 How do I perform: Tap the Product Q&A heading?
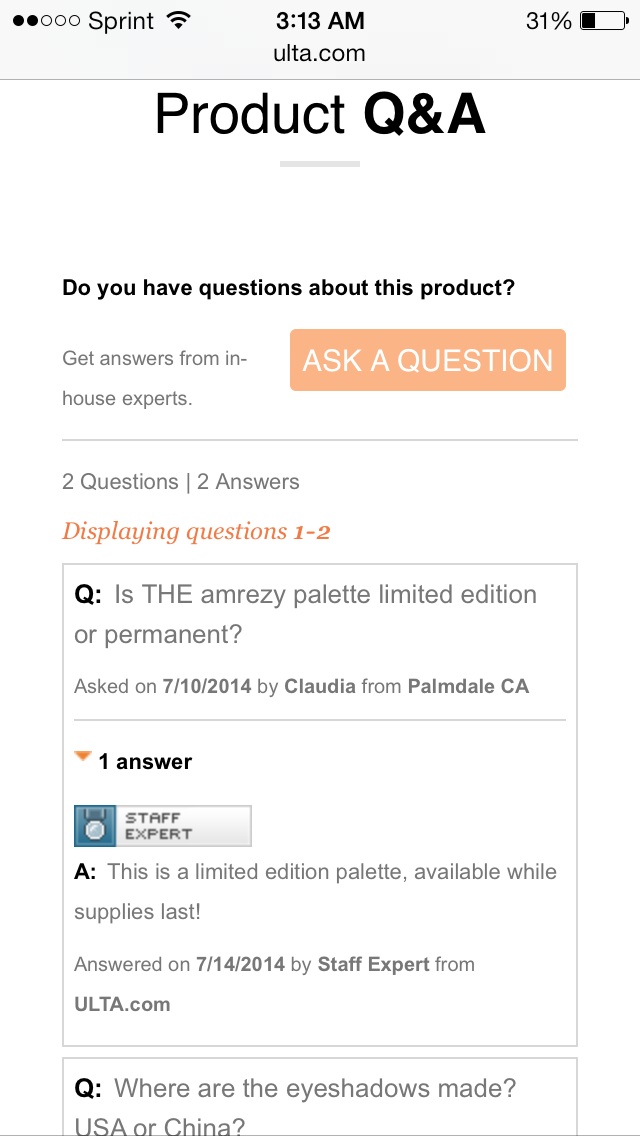320,116
